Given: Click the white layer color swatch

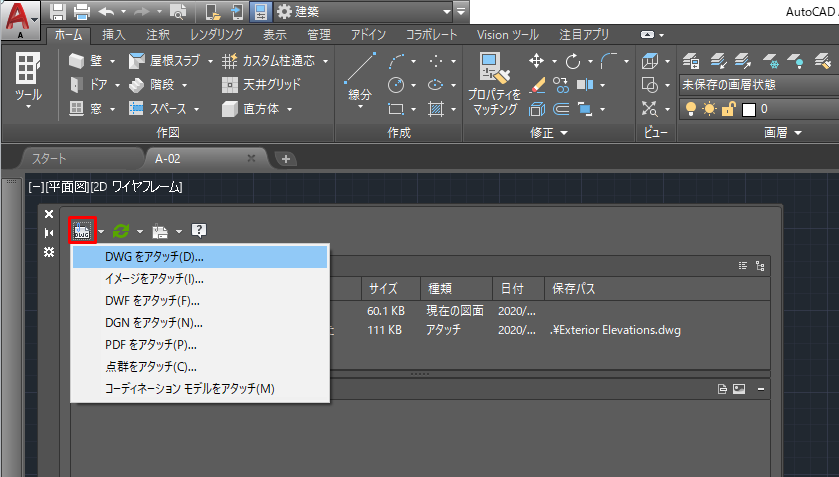Looking at the screenshot, I should pos(749,109).
